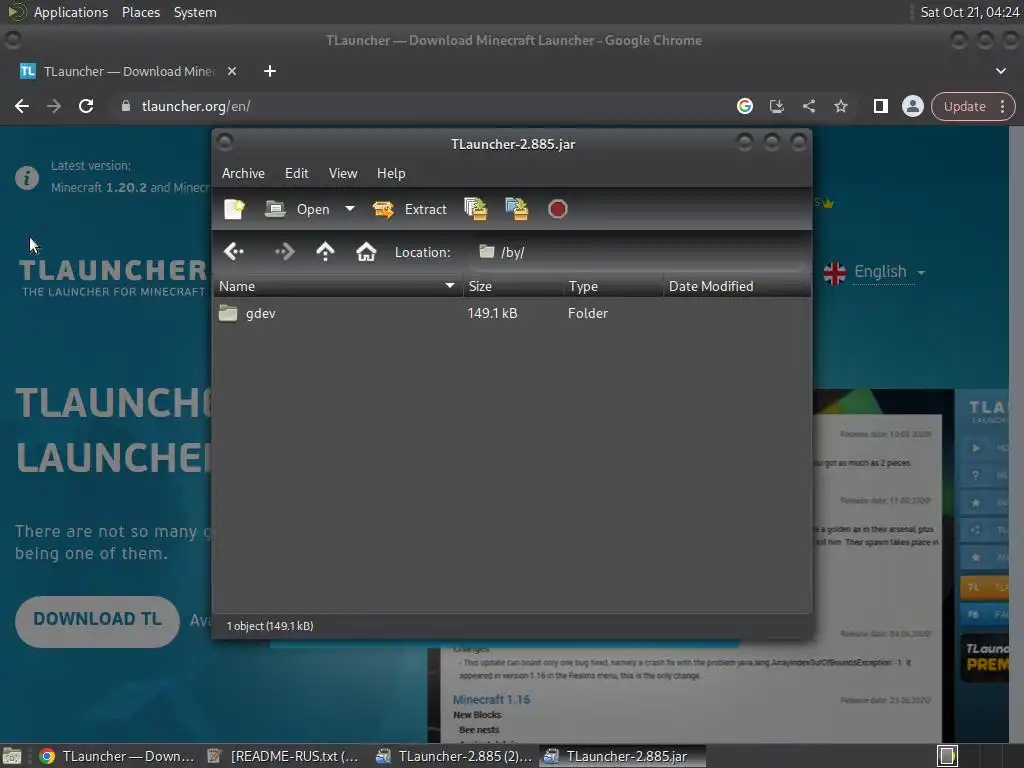1024x768 pixels.
Task: Click the Minecraft 1.16 link on webpage
Action: coord(491,699)
